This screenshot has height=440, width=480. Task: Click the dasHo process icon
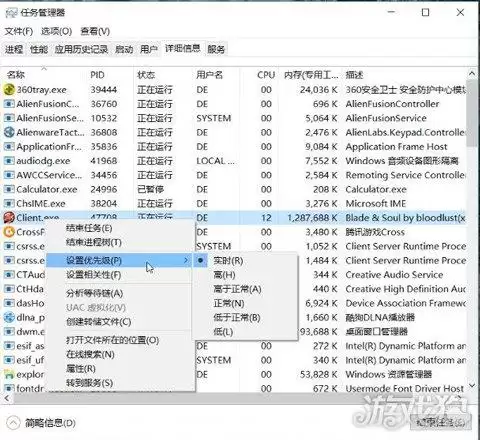click(9, 303)
